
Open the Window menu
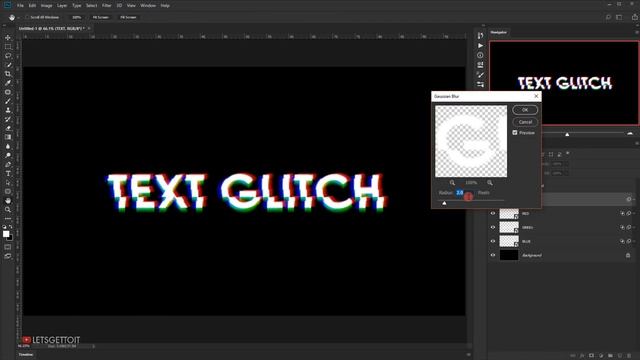(148, 6)
